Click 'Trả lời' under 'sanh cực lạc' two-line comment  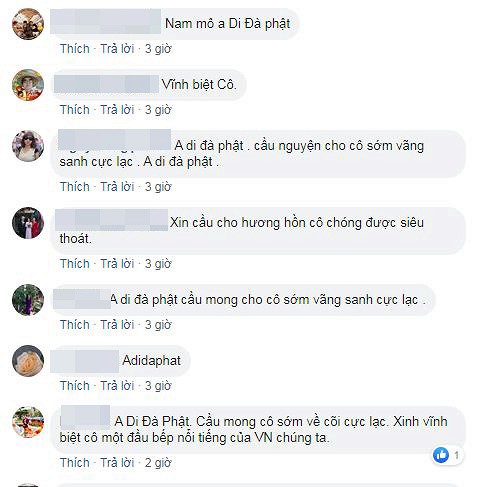coord(117,187)
